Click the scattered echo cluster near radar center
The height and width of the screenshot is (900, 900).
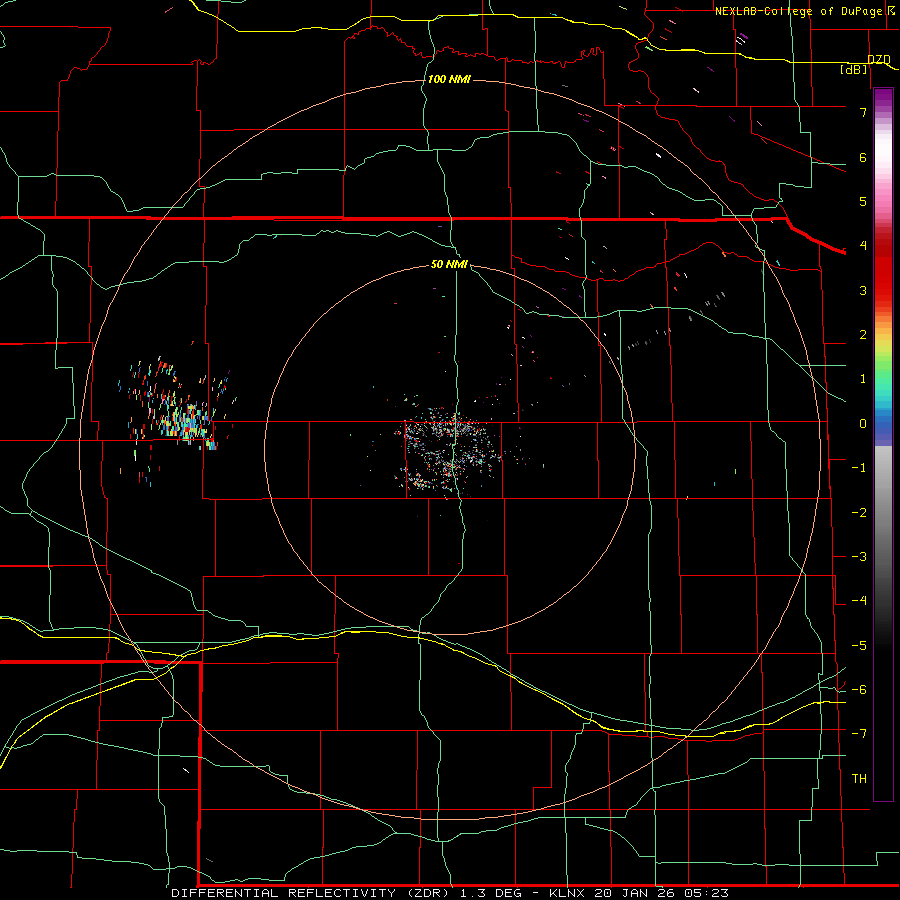pos(449,453)
